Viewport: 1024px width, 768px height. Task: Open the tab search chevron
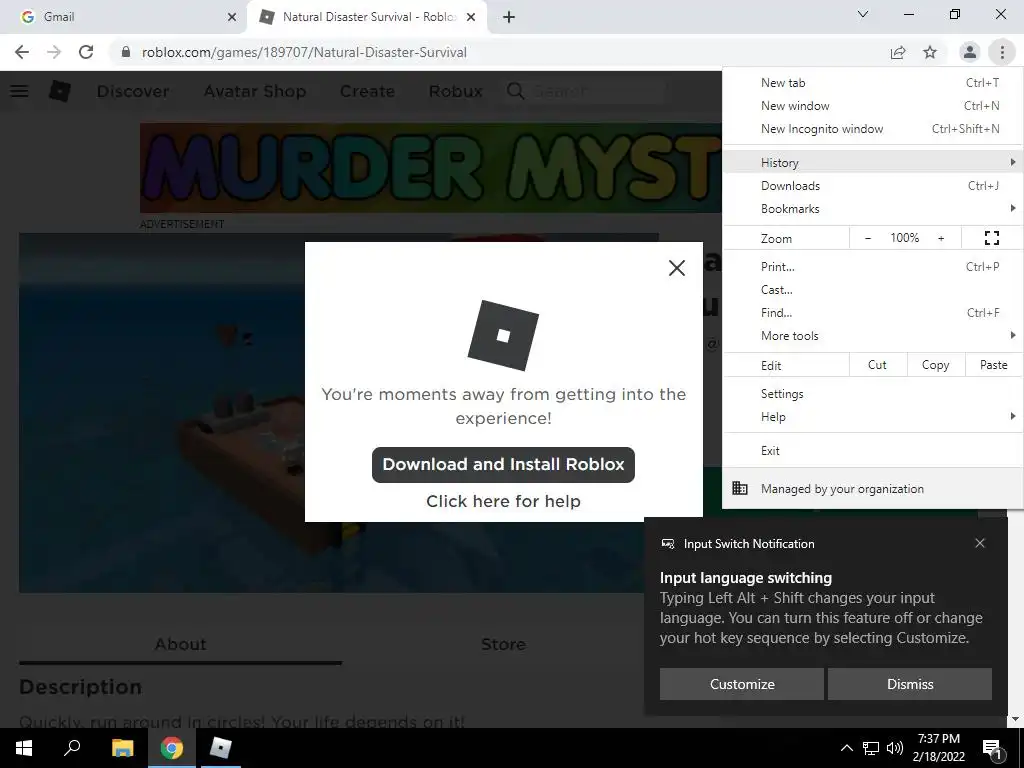[x=863, y=14]
